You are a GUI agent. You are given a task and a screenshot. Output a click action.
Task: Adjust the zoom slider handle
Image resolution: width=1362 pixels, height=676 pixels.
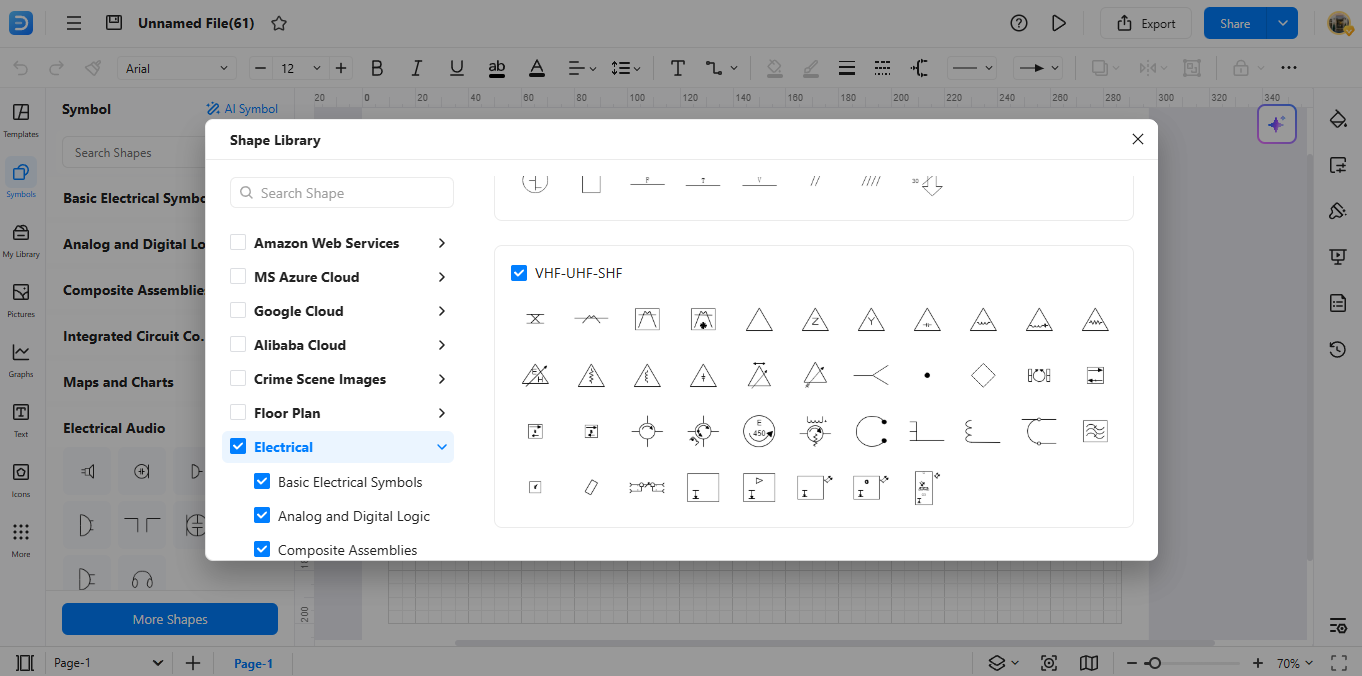(x=1154, y=663)
